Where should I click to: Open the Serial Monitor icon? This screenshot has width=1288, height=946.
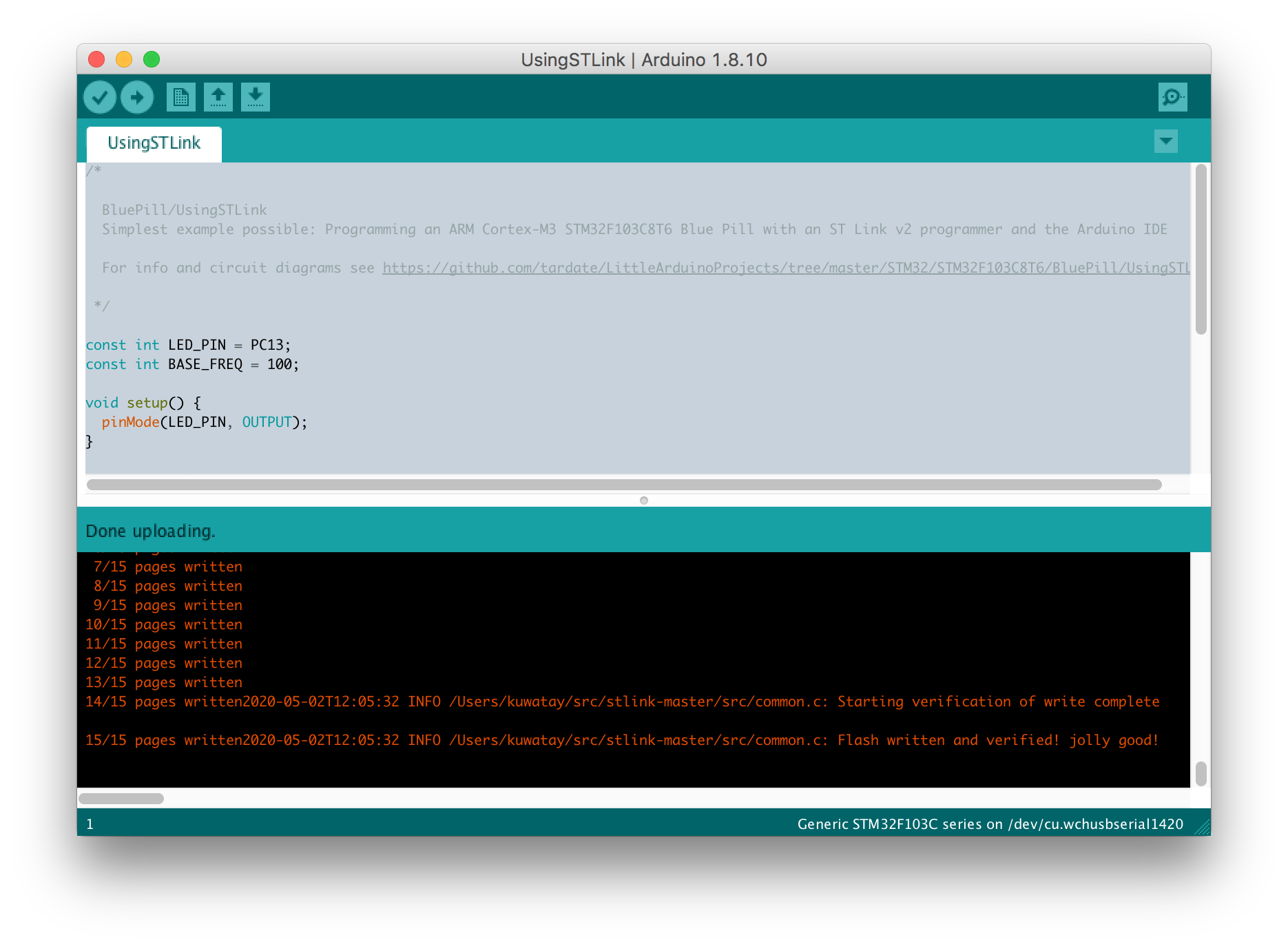pyautogui.click(x=1173, y=97)
